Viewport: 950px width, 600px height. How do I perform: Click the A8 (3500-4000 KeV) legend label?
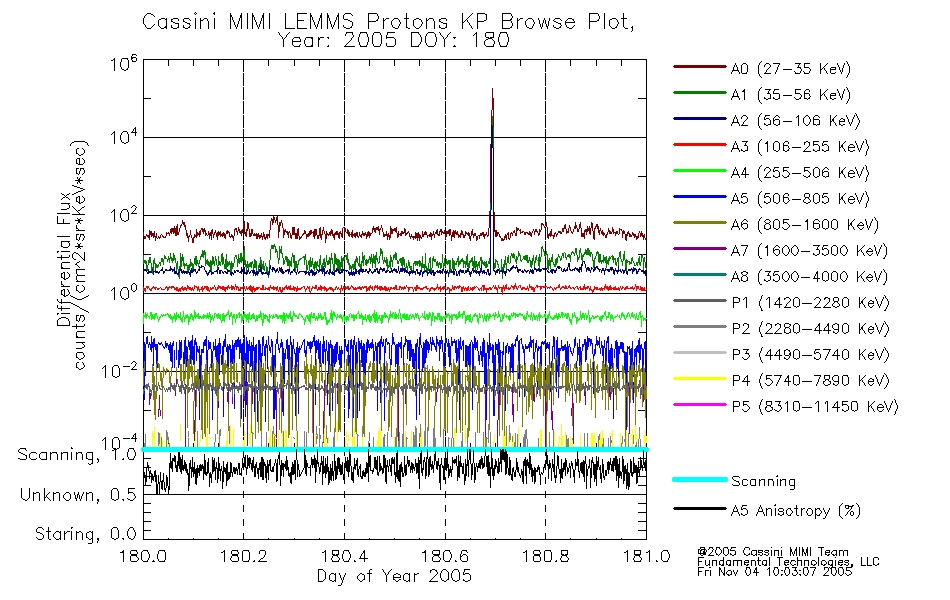click(809, 277)
